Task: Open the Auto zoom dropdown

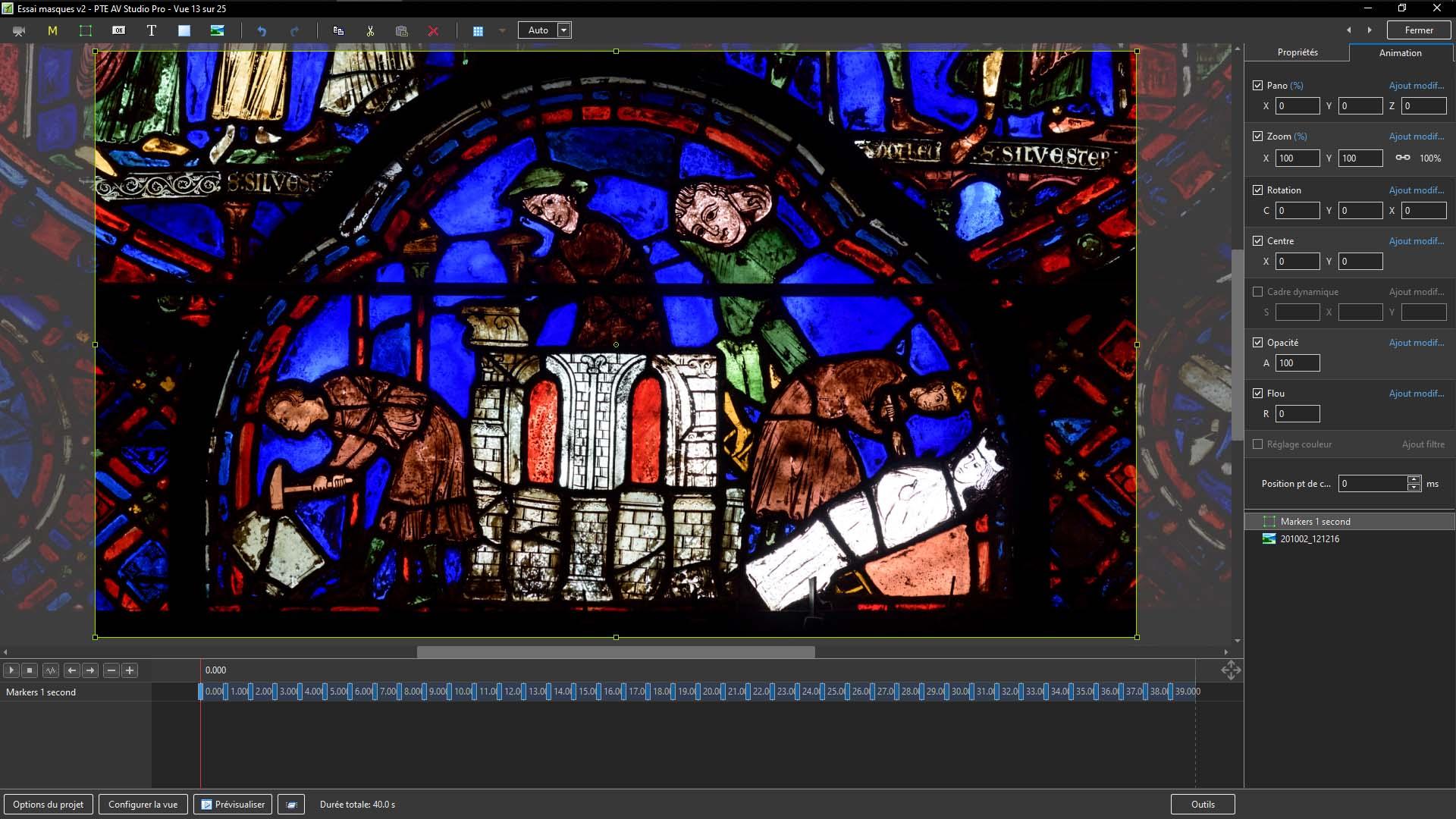Action: (x=563, y=30)
